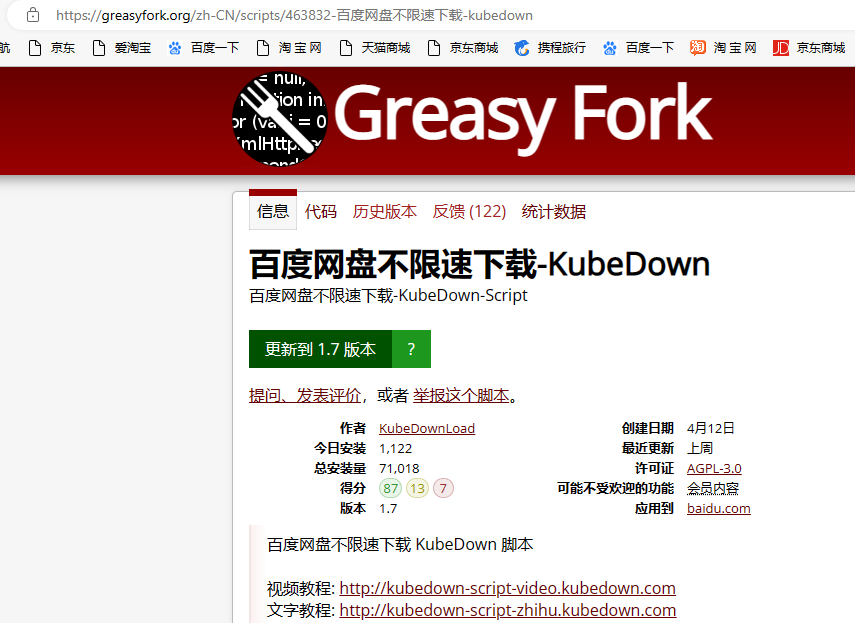
Task: Open the baidu.com applies-to link
Action: [x=719, y=509]
